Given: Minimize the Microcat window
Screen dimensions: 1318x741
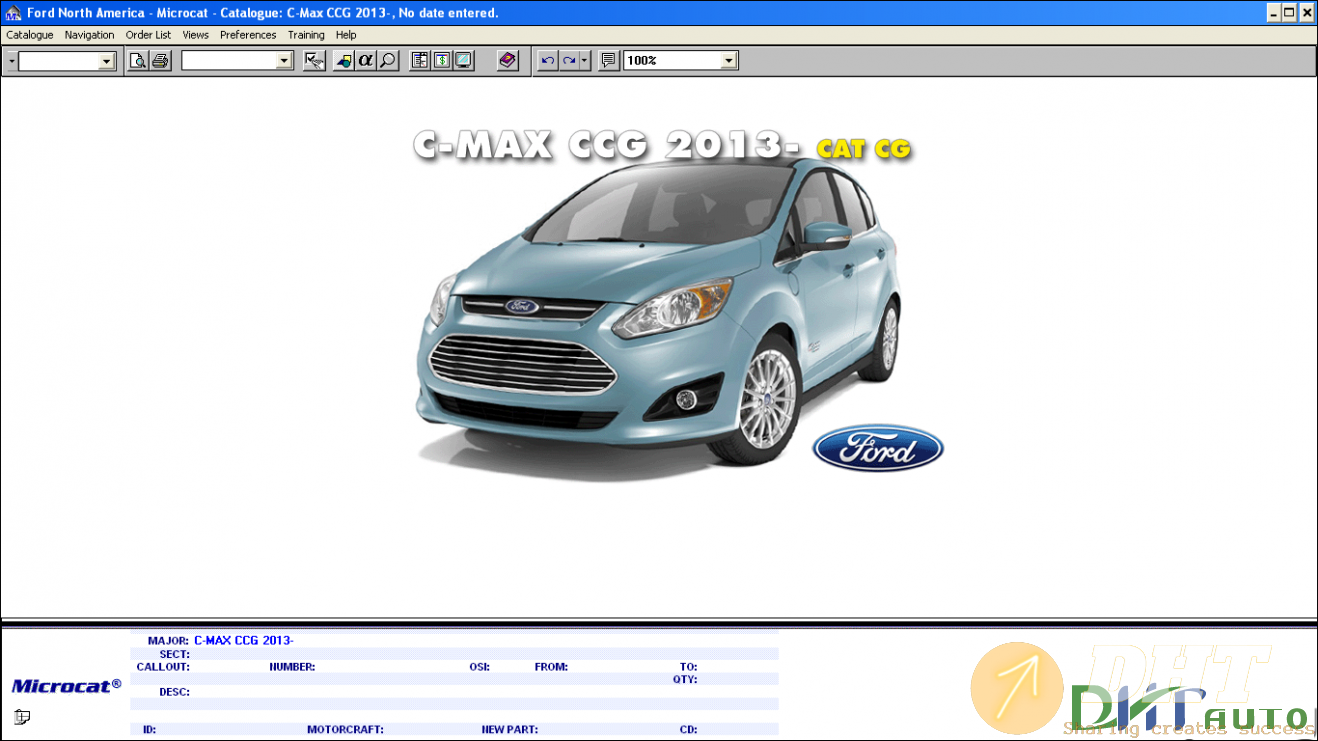Looking at the screenshot, I should point(1273,13).
